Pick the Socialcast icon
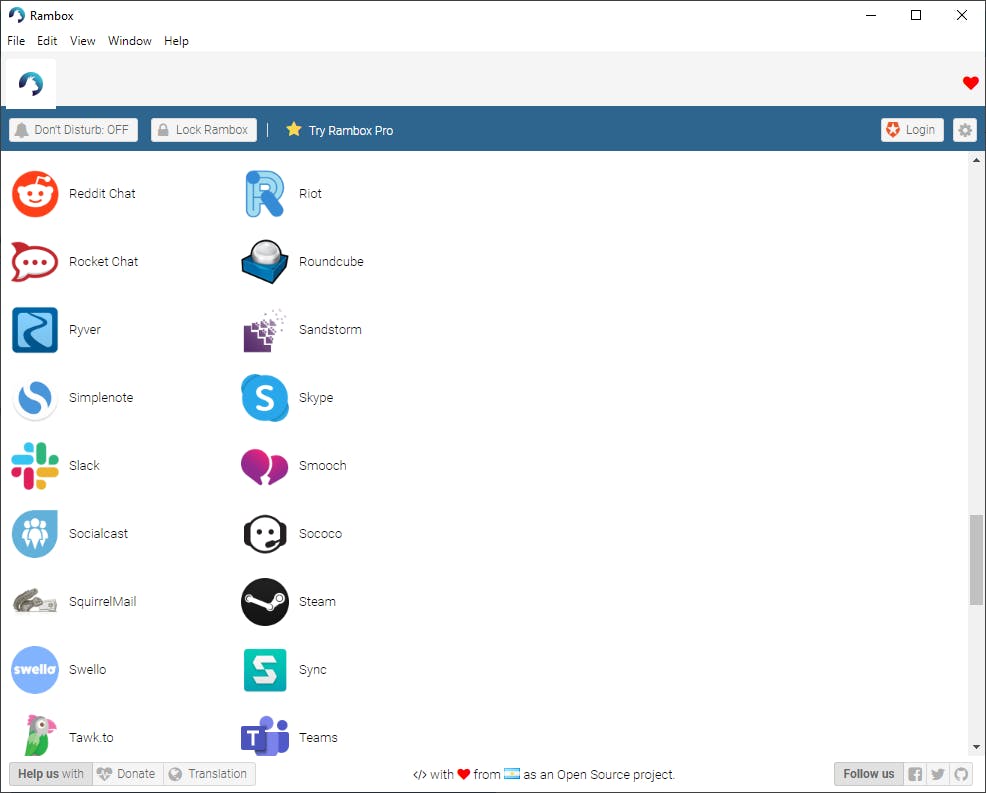 (35, 534)
